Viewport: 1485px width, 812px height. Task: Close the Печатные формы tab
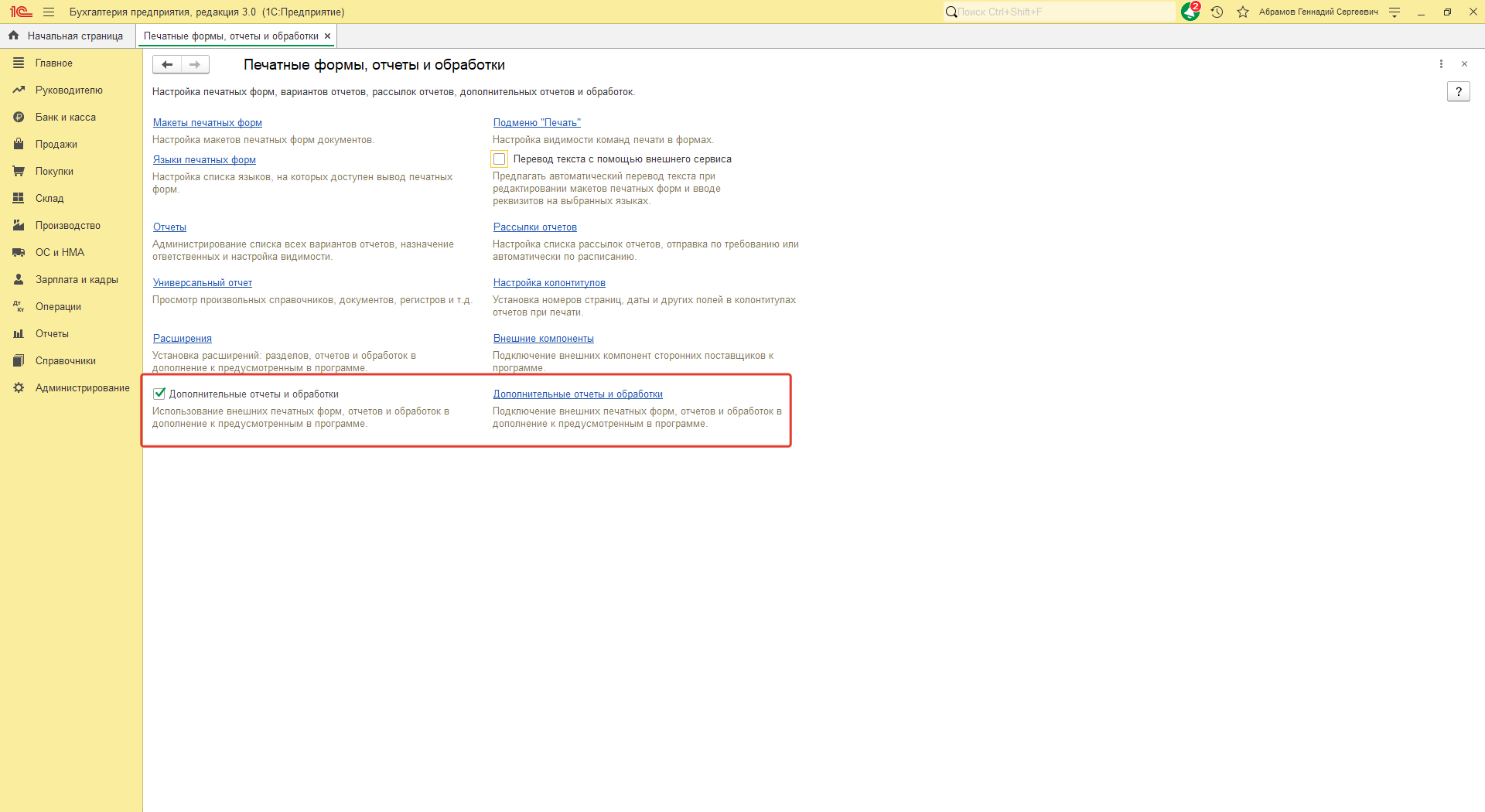click(x=328, y=36)
